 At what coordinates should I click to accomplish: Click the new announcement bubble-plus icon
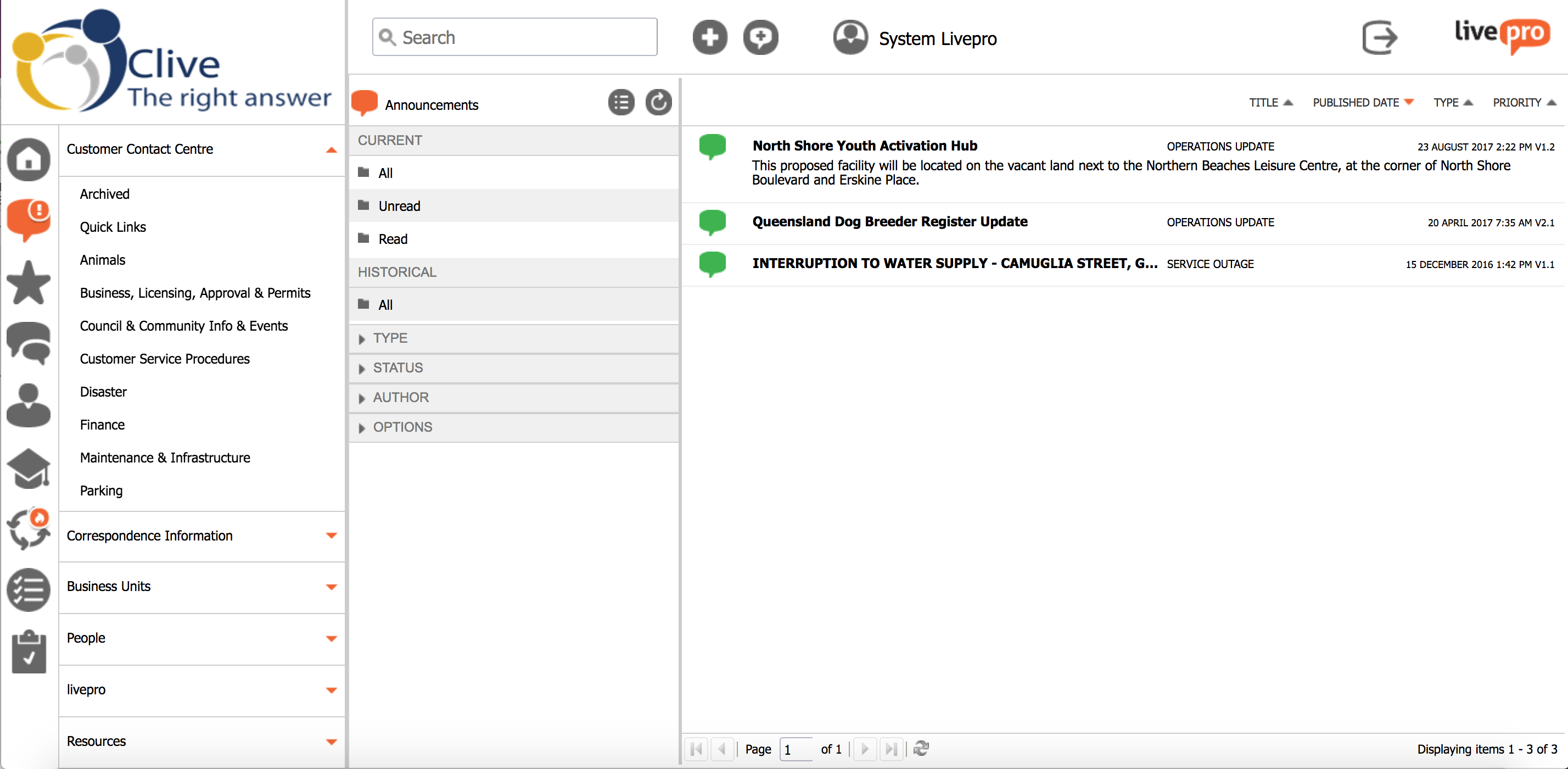pyautogui.click(x=760, y=38)
